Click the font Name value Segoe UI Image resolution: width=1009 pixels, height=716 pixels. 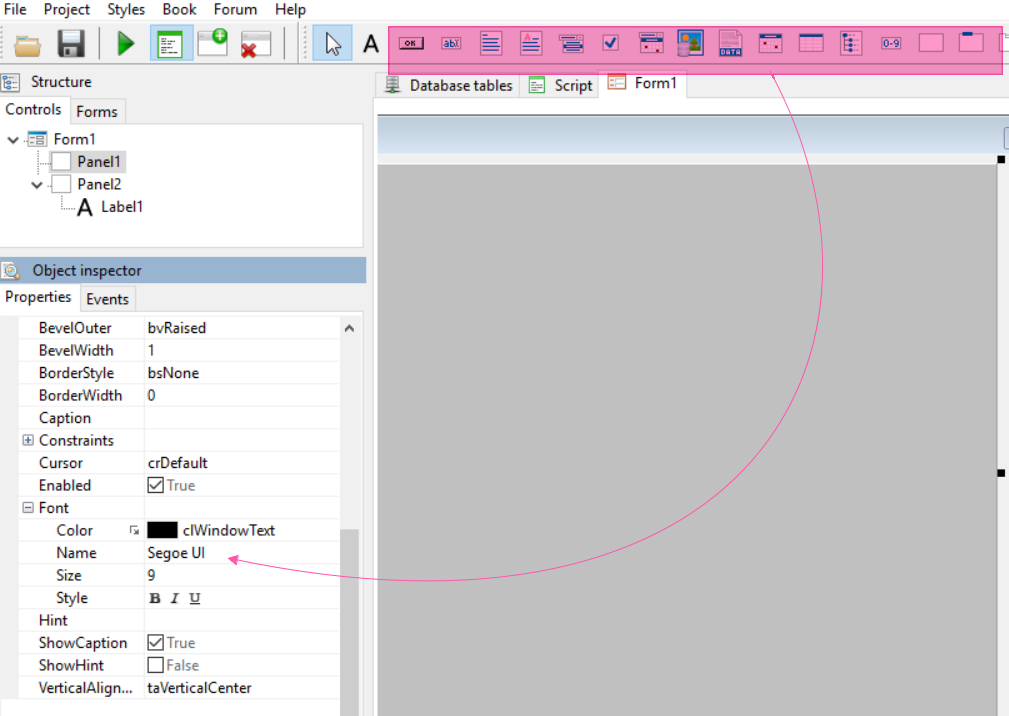pos(176,553)
